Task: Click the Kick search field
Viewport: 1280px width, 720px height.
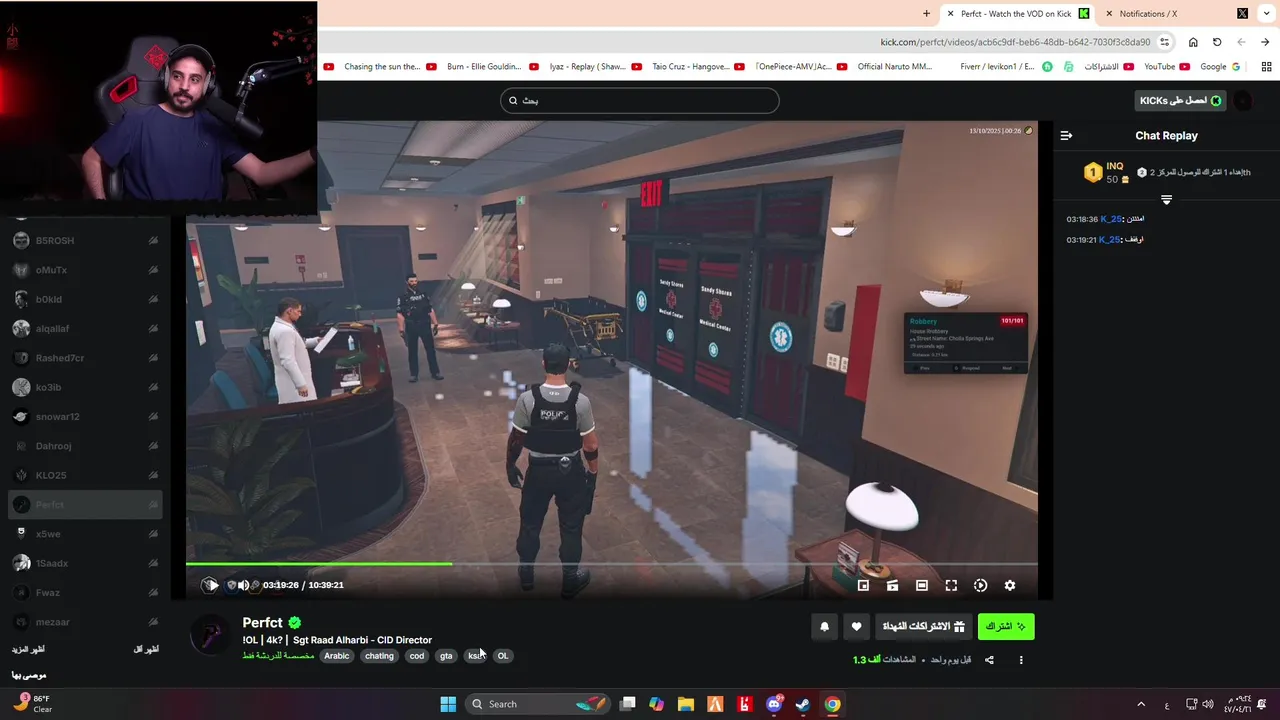Action: 640,100
